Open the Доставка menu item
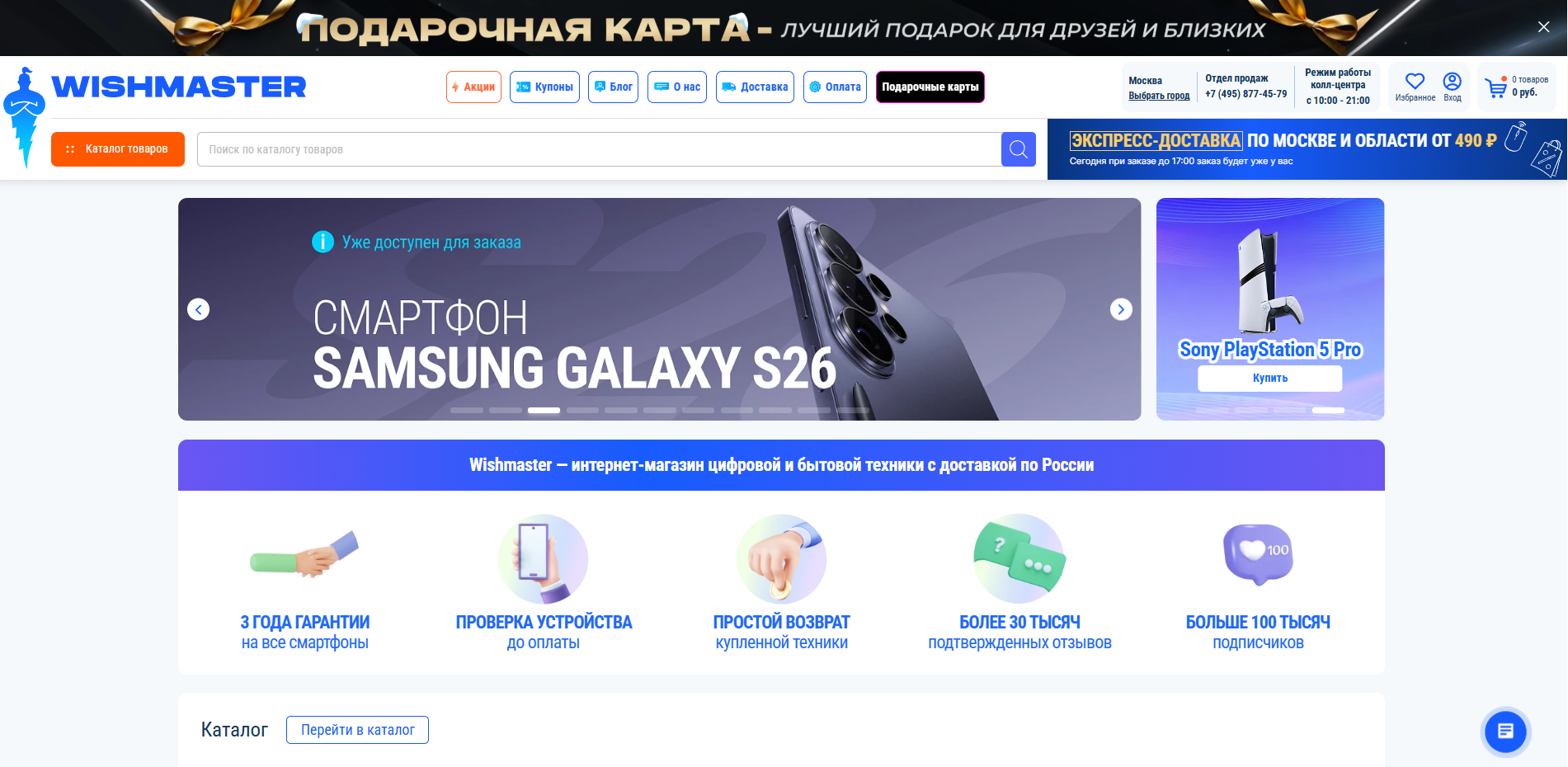This screenshot has height=767, width=1568. pyautogui.click(x=755, y=87)
